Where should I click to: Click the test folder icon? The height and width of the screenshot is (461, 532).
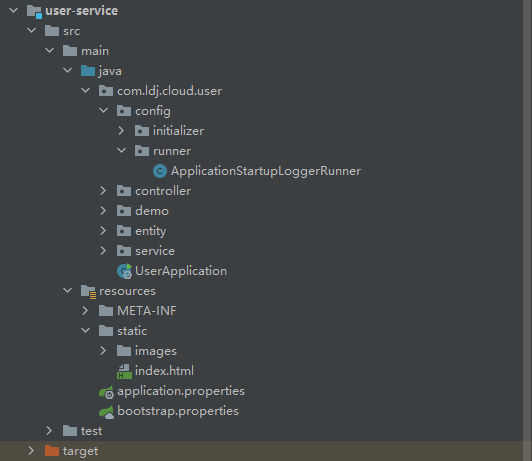pyautogui.click(x=70, y=431)
